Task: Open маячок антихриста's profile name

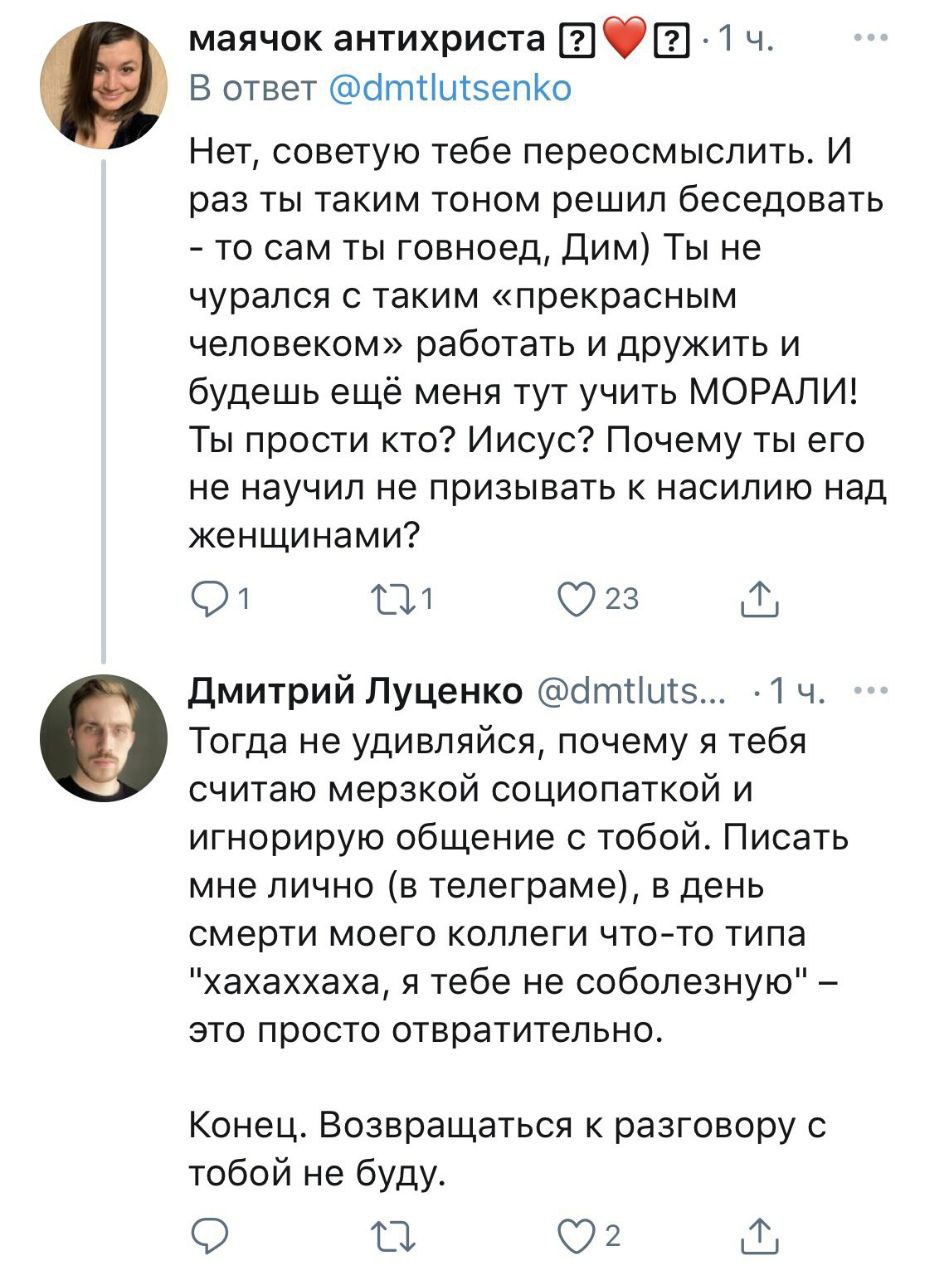Action: [x=369, y=39]
